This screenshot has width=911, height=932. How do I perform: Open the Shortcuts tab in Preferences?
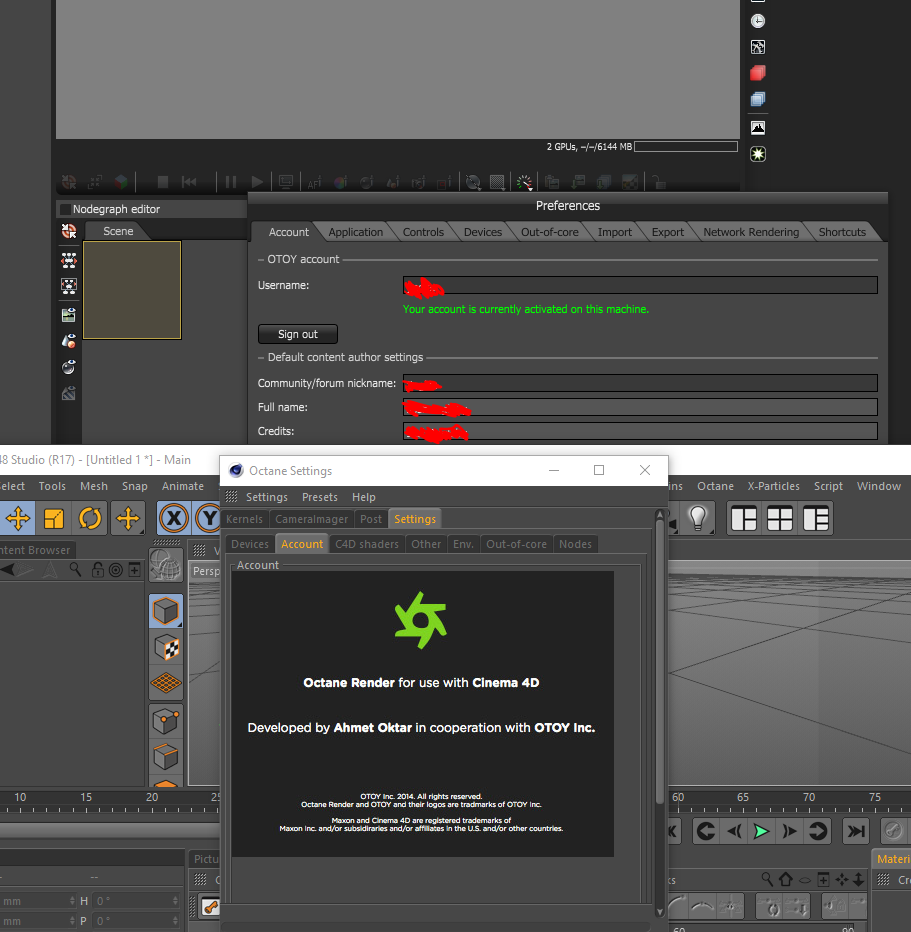coord(842,232)
